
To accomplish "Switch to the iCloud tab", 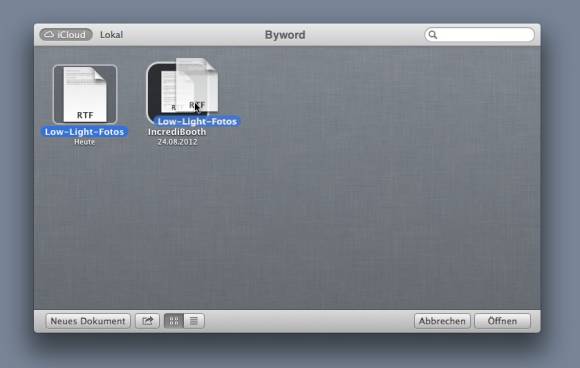I will [66, 35].
